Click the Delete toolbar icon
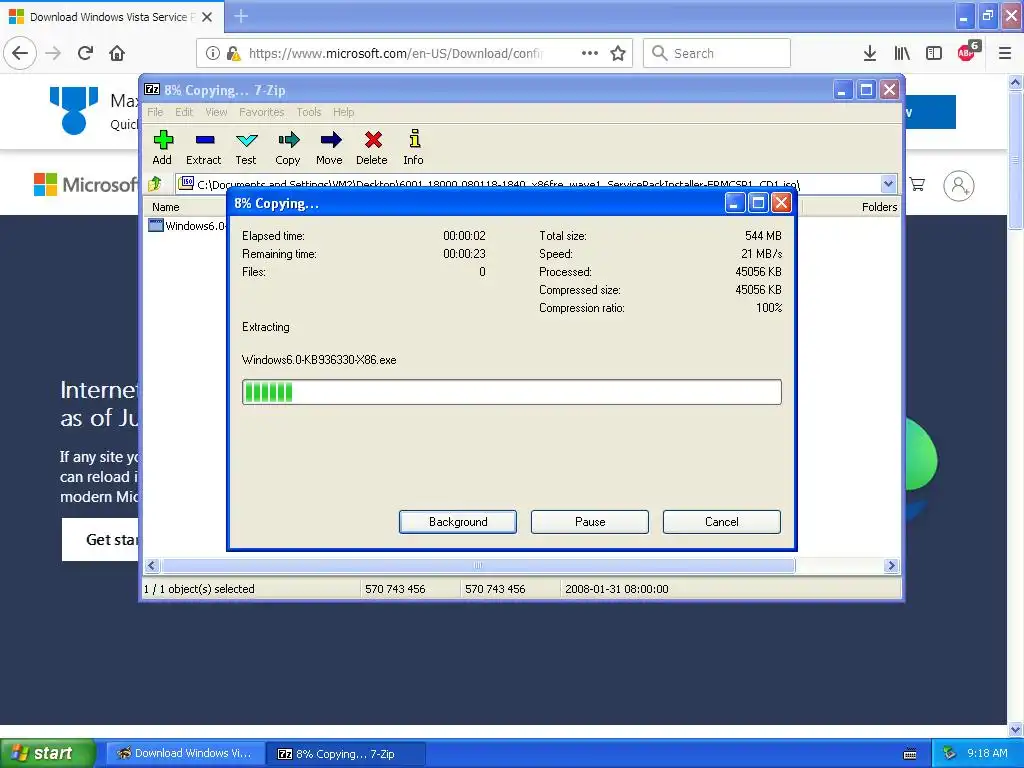The width and height of the screenshot is (1024, 768). click(372, 148)
